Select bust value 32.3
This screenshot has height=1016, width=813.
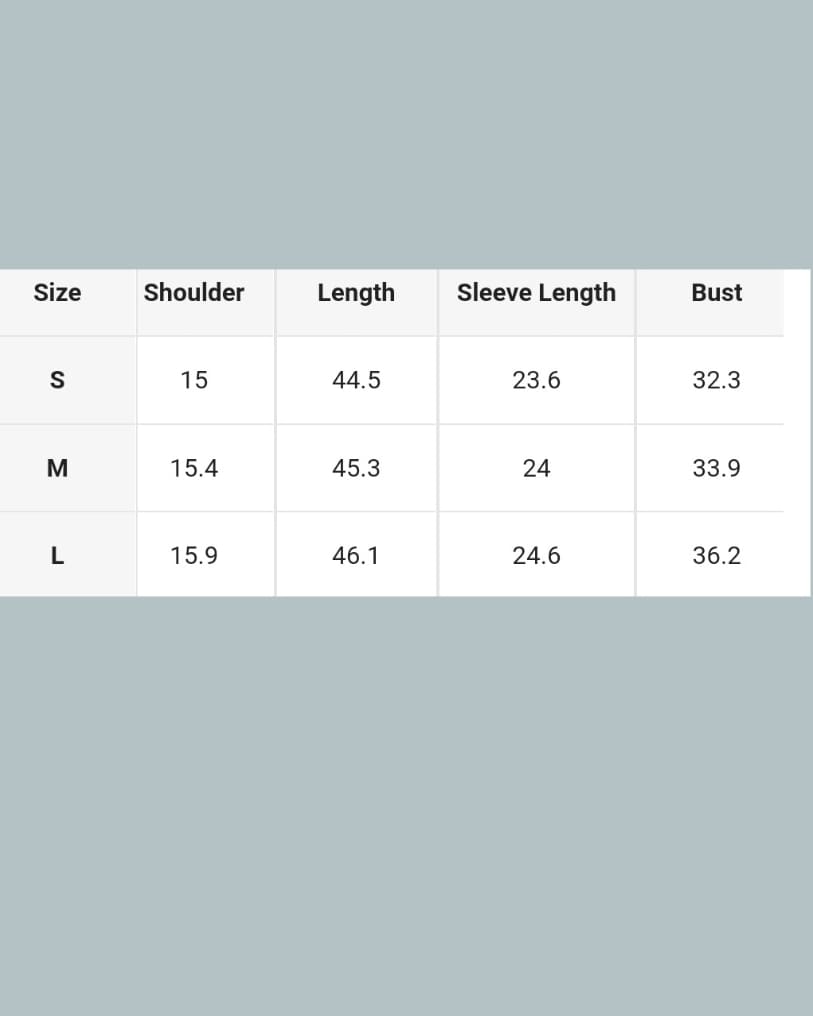pyautogui.click(x=716, y=380)
